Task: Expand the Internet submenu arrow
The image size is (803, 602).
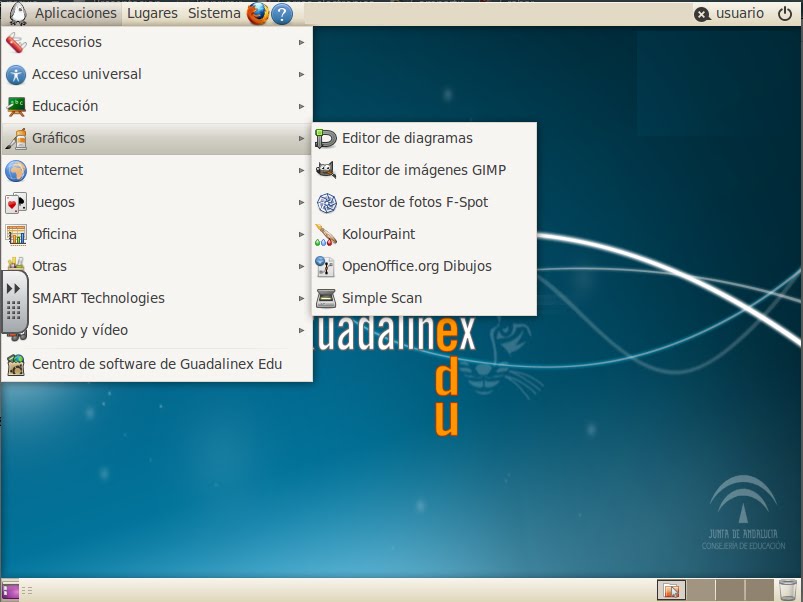Action: pos(302,170)
